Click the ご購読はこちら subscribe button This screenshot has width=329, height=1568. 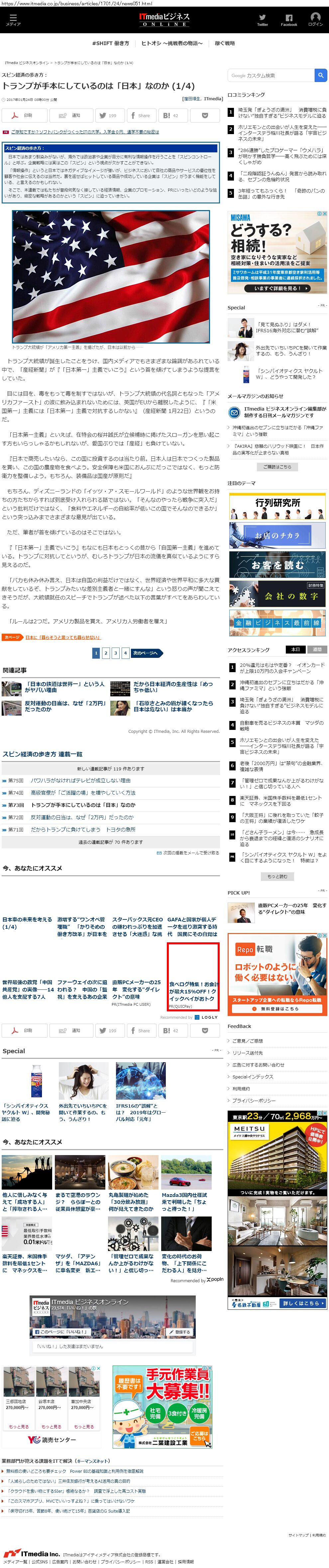277,467
